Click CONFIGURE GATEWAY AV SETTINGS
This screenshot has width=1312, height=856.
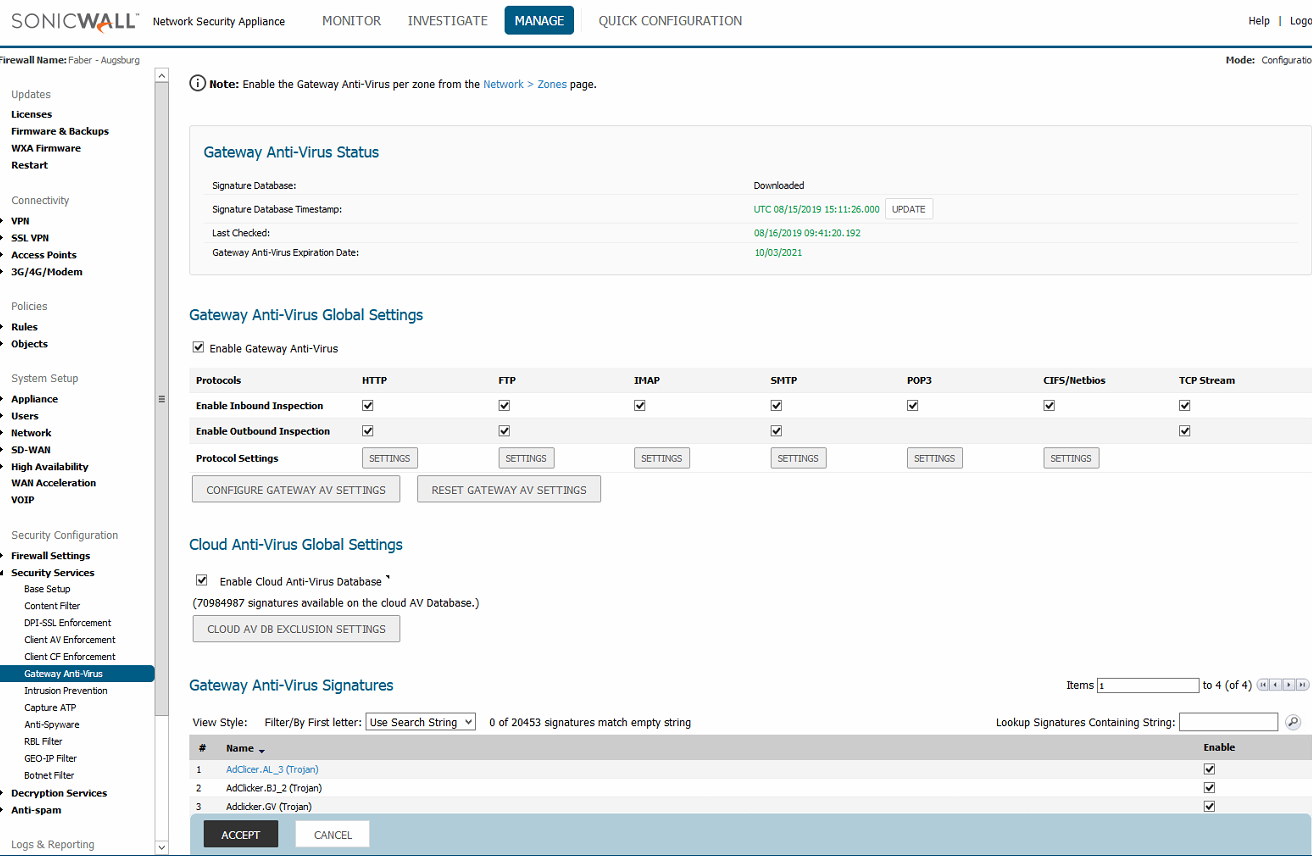296,489
